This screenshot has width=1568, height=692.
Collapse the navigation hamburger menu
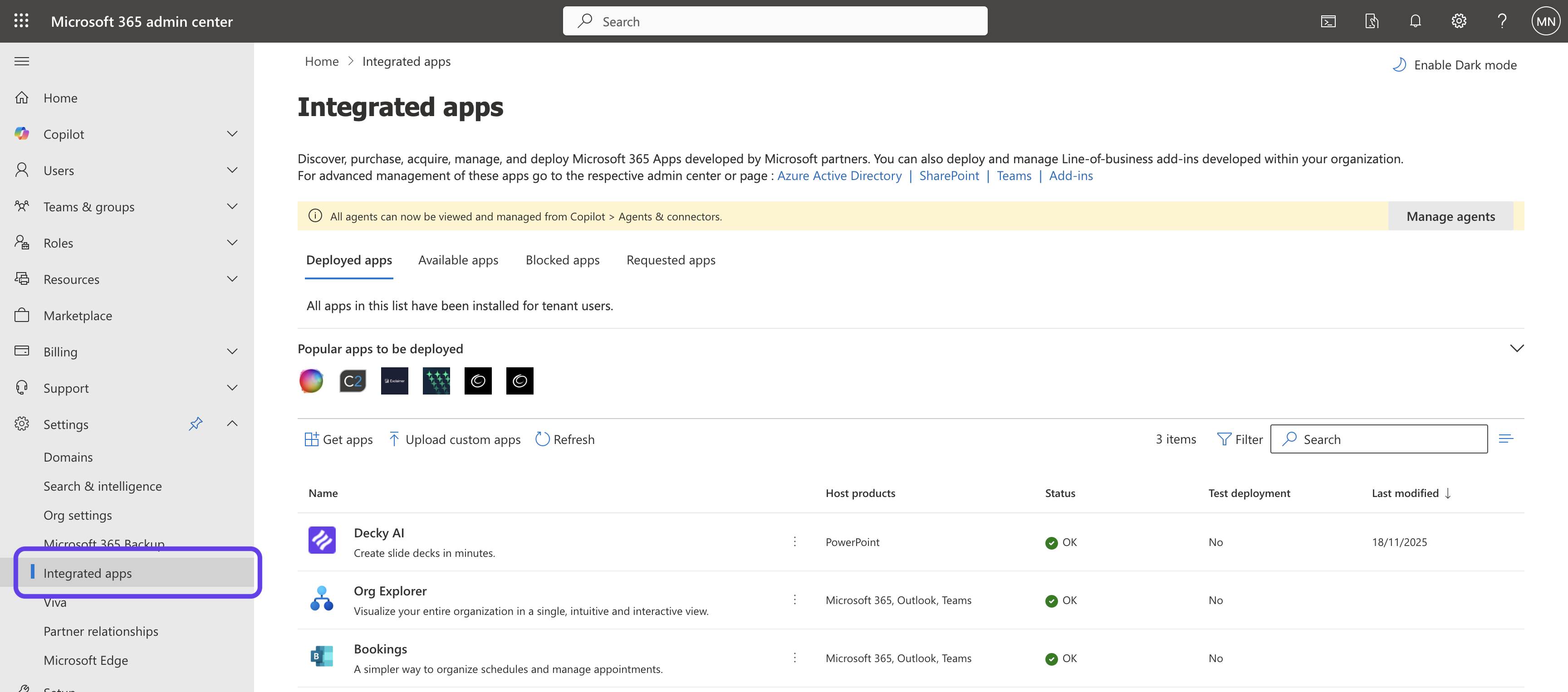pyautogui.click(x=22, y=61)
